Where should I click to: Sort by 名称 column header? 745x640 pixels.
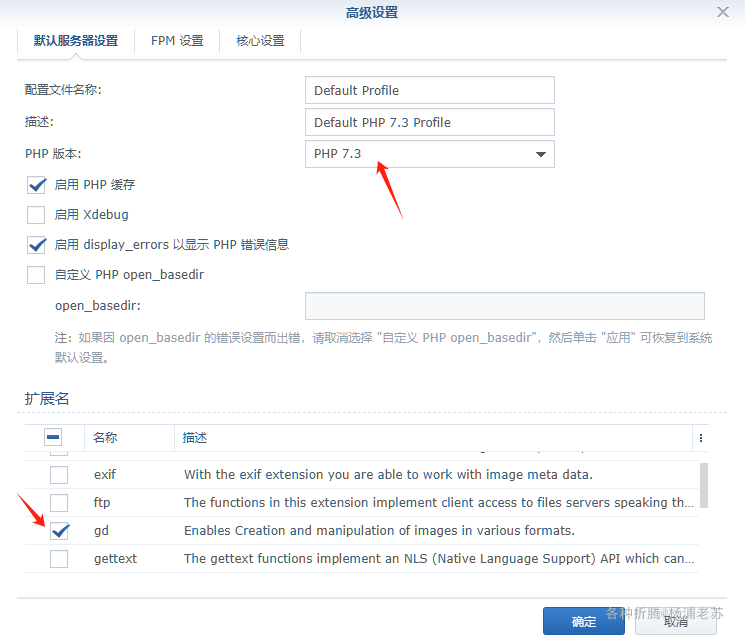point(105,438)
